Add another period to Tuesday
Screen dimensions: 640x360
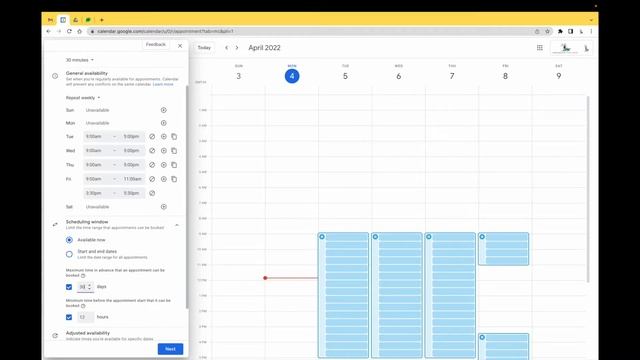tap(164, 137)
